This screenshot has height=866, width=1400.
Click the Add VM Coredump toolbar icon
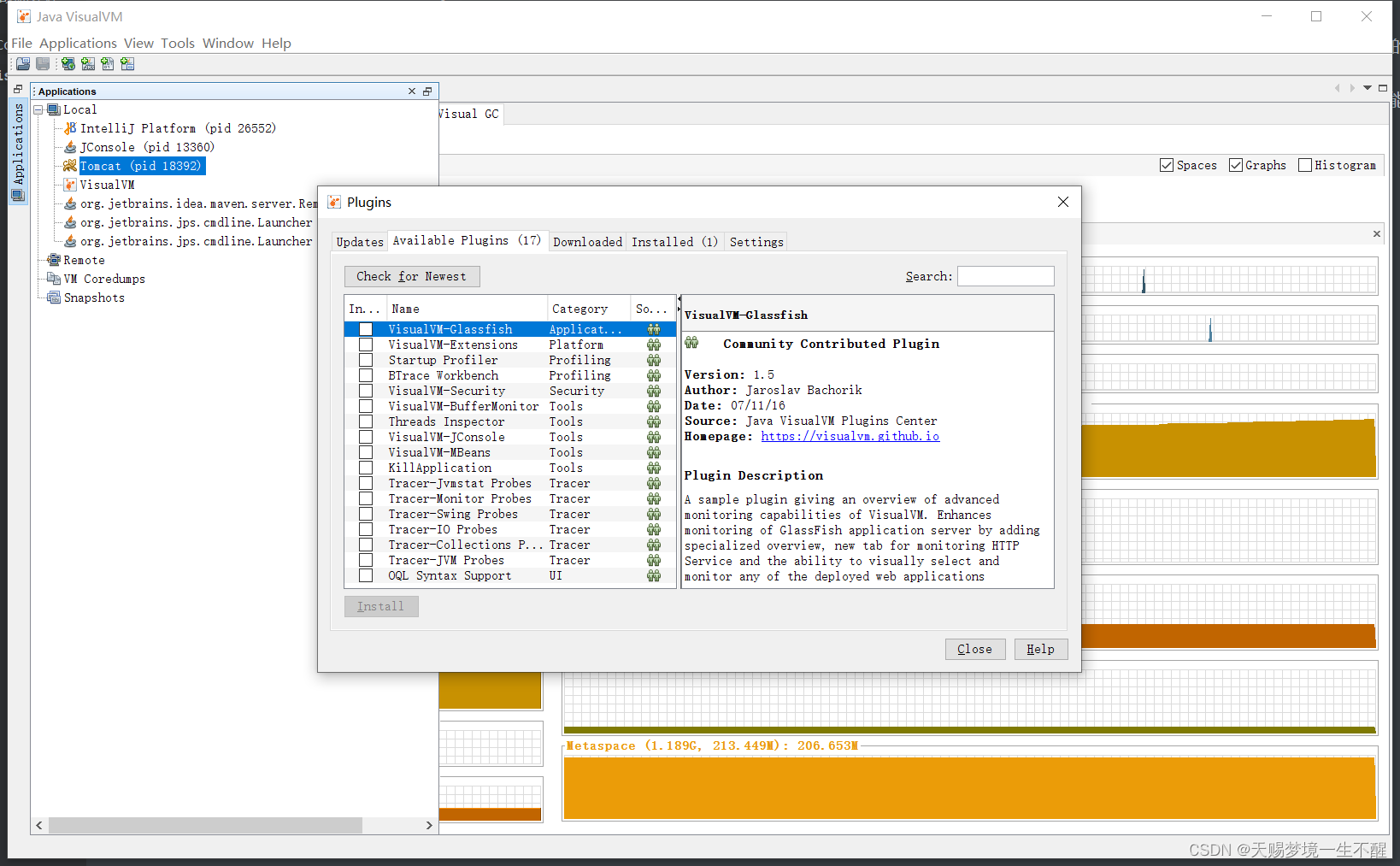pyautogui.click(x=108, y=64)
